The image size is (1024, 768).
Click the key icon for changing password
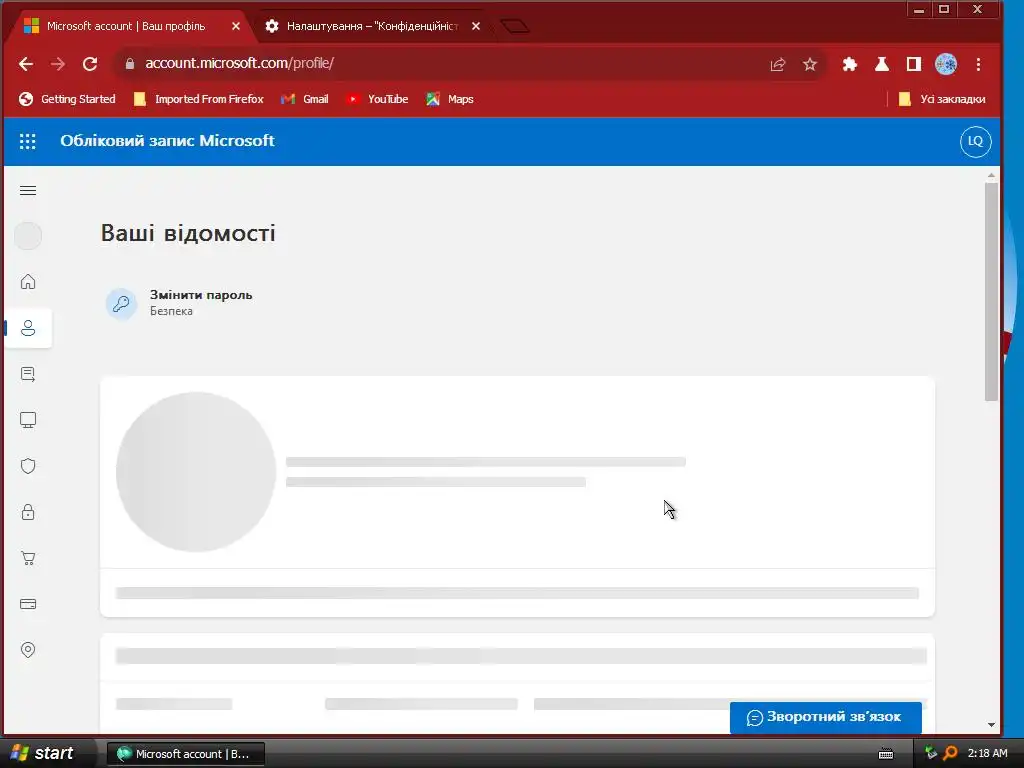click(x=121, y=304)
